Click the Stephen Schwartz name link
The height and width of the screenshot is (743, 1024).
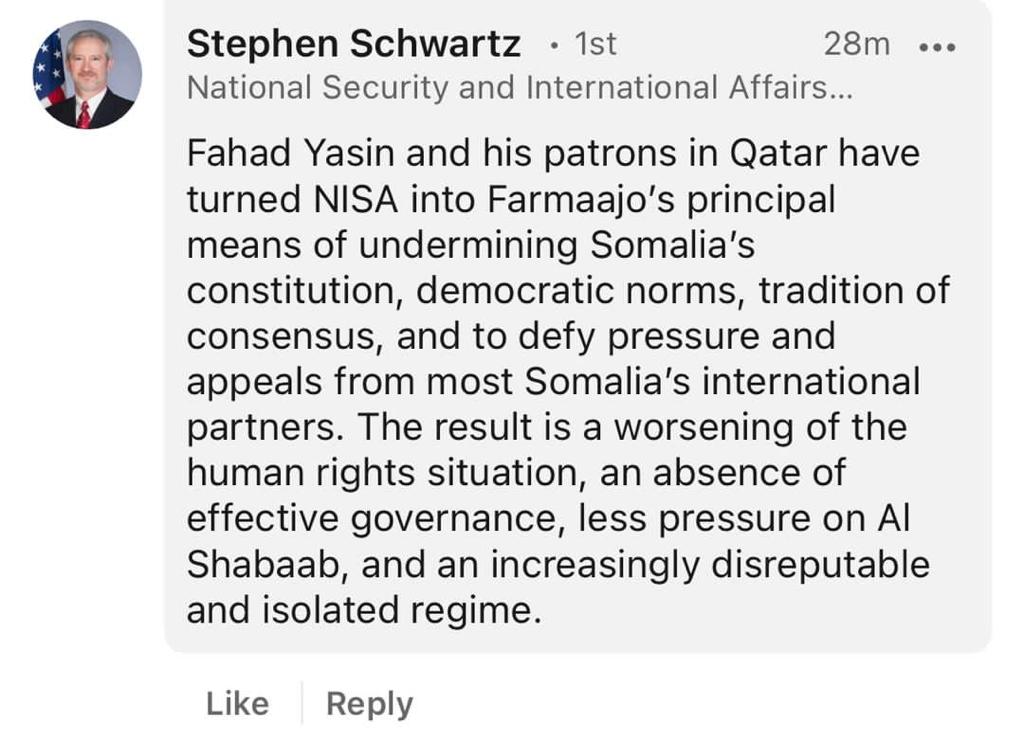tap(353, 44)
